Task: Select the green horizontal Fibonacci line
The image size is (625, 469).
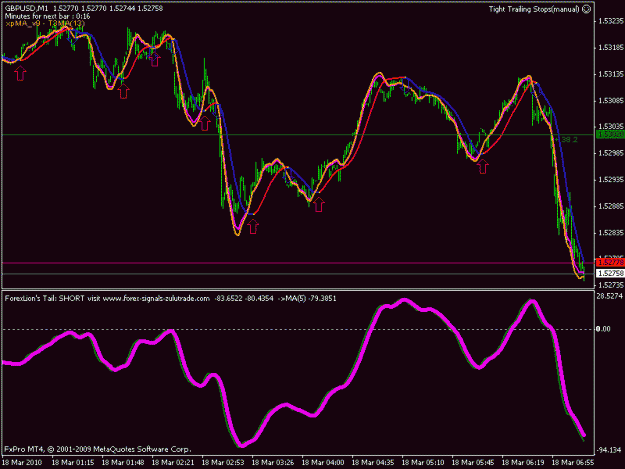Action: coord(298,135)
